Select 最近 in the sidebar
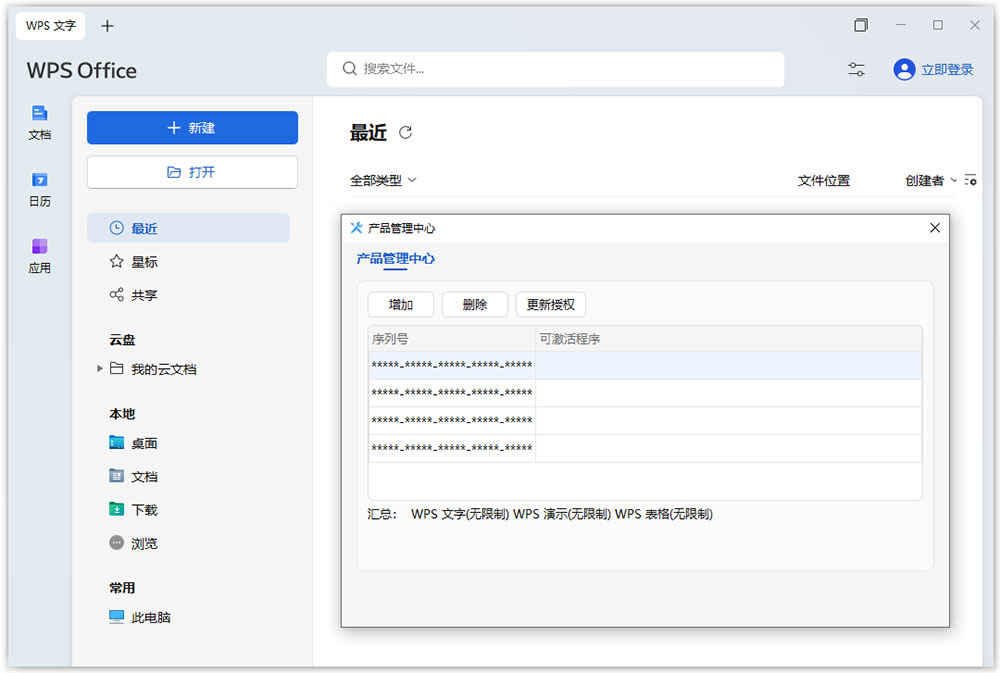The height and width of the screenshot is (673, 1000). tap(188, 228)
